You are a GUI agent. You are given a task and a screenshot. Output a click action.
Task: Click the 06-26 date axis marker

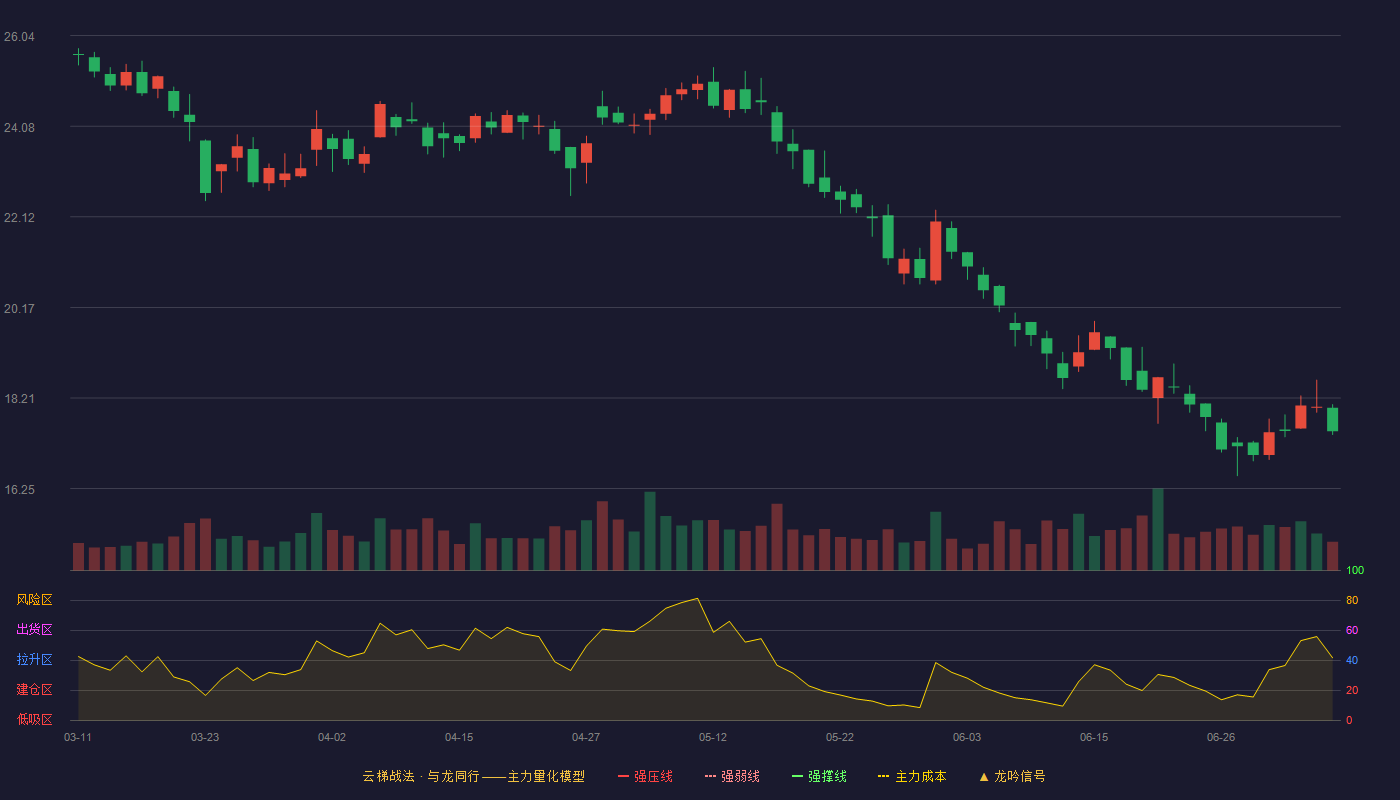coord(1221,737)
